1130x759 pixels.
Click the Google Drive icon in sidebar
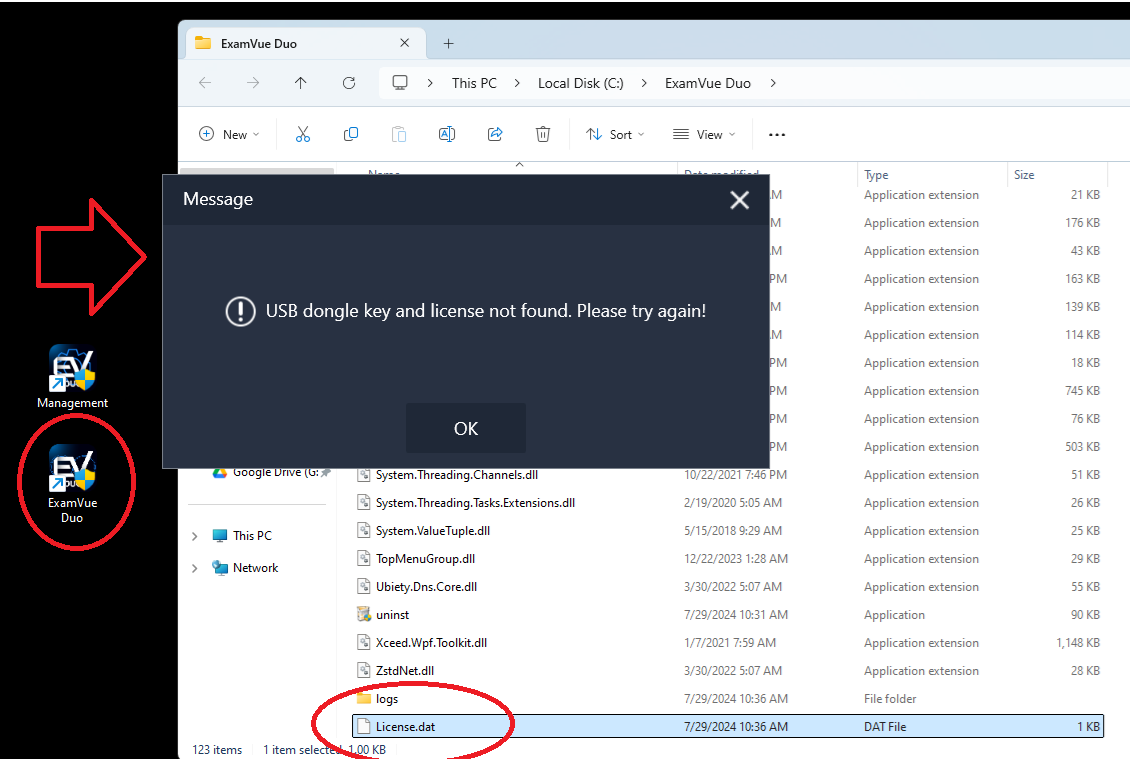coord(220,474)
